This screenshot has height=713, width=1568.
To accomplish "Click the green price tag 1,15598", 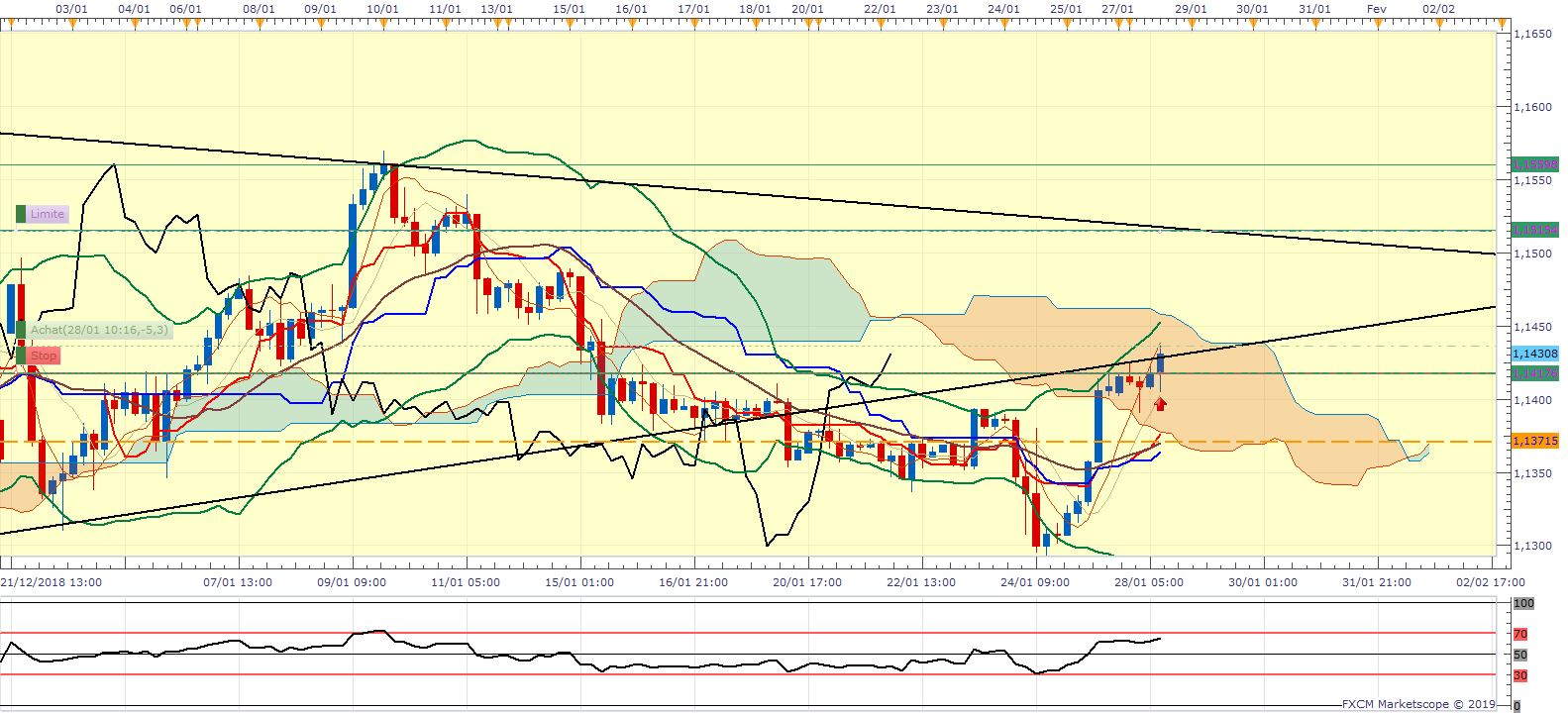I will tap(1534, 164).
